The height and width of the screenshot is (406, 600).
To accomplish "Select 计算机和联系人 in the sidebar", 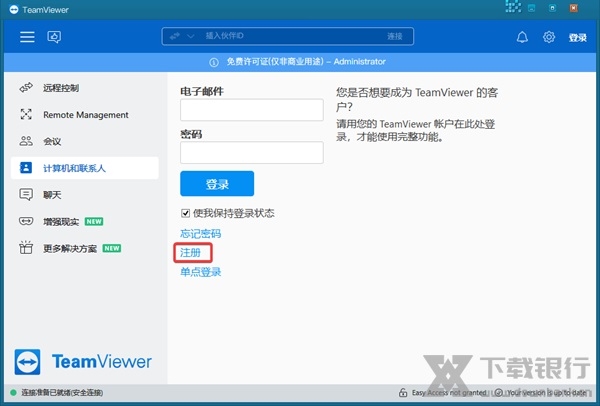I will tap(85, 168).
